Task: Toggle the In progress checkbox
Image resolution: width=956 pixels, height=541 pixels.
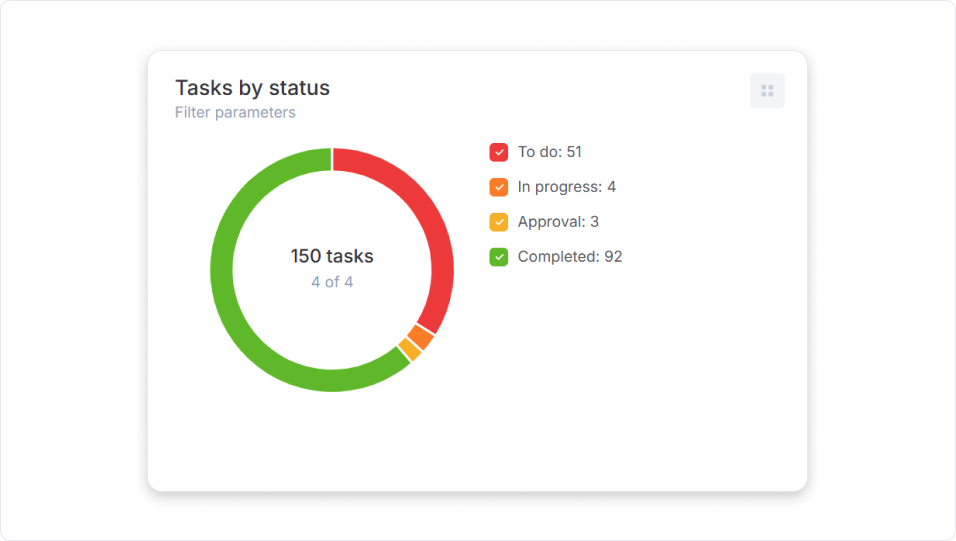Action: (499, 187)
